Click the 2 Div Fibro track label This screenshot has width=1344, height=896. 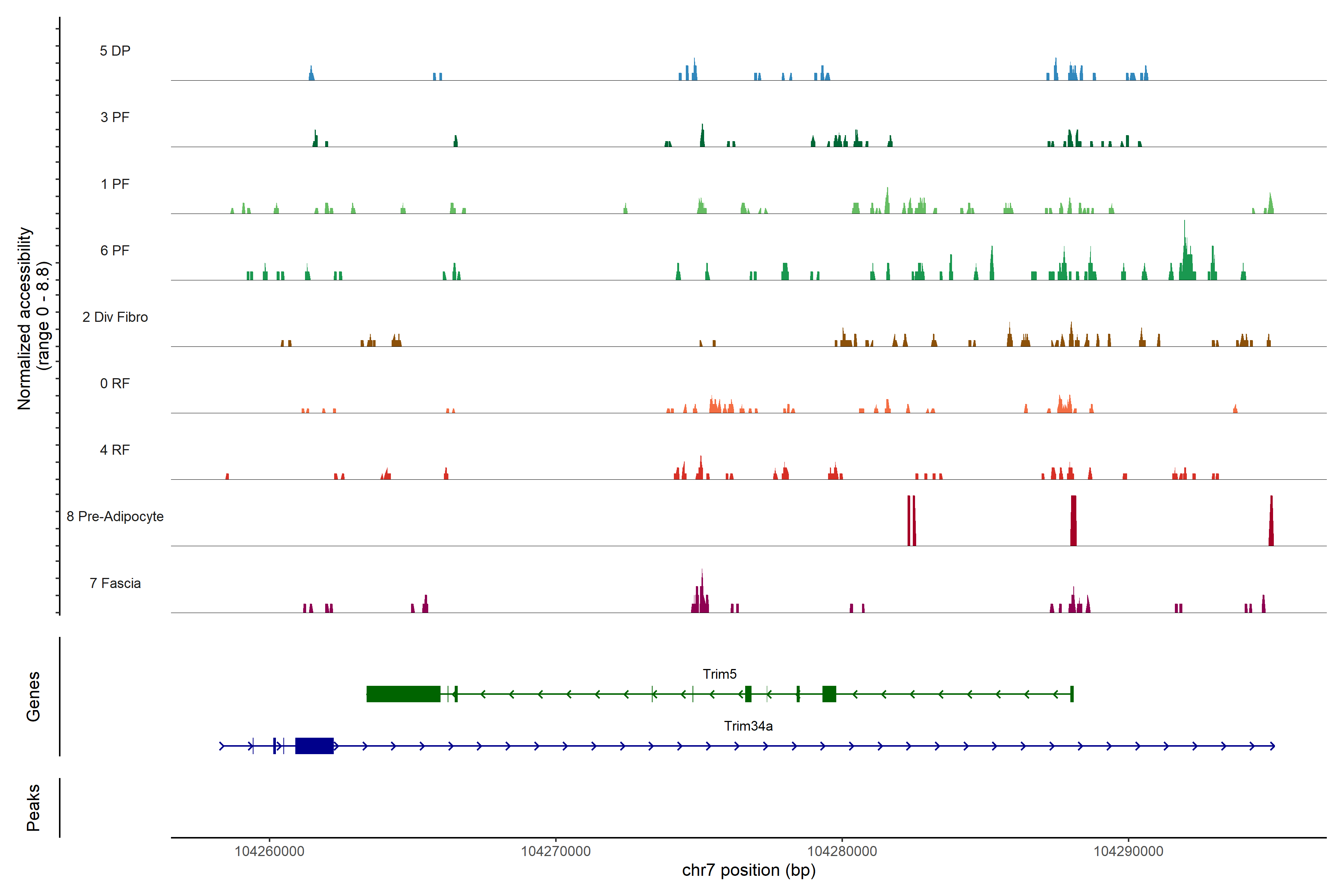[x=115, y=317]
